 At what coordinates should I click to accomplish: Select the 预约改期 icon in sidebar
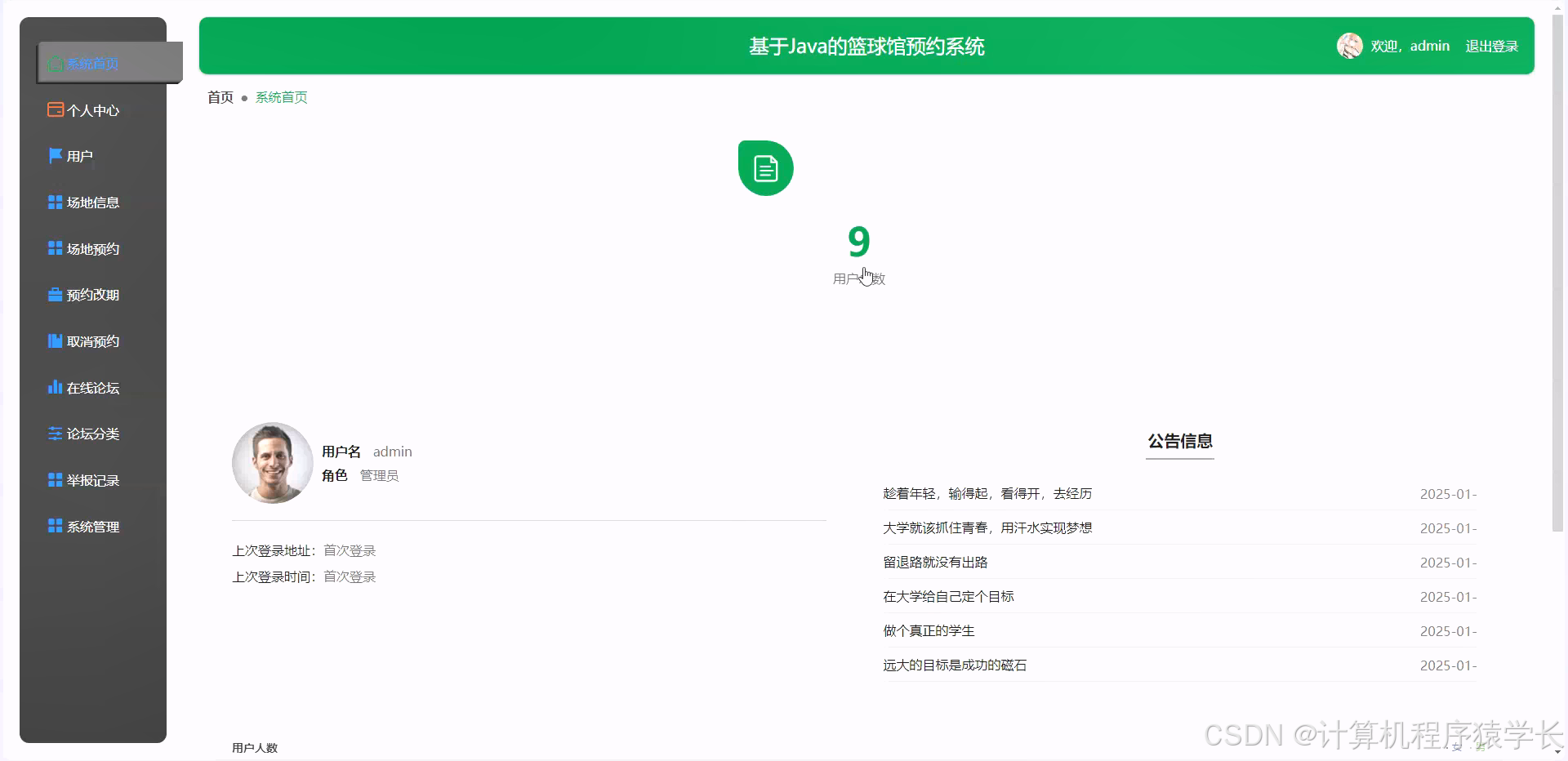[55, 295]
